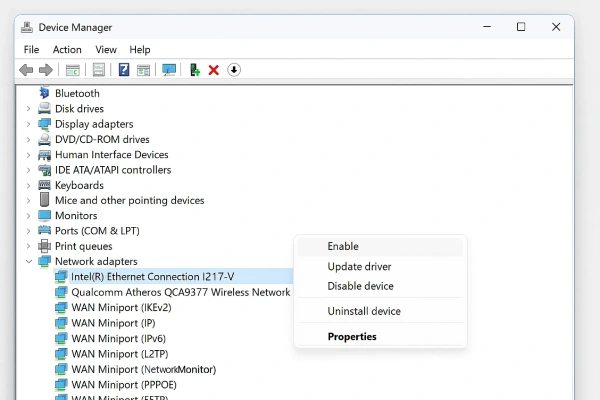Select WAN Miniport (L2TP)
600x400 pixels.
pos(120,354)
